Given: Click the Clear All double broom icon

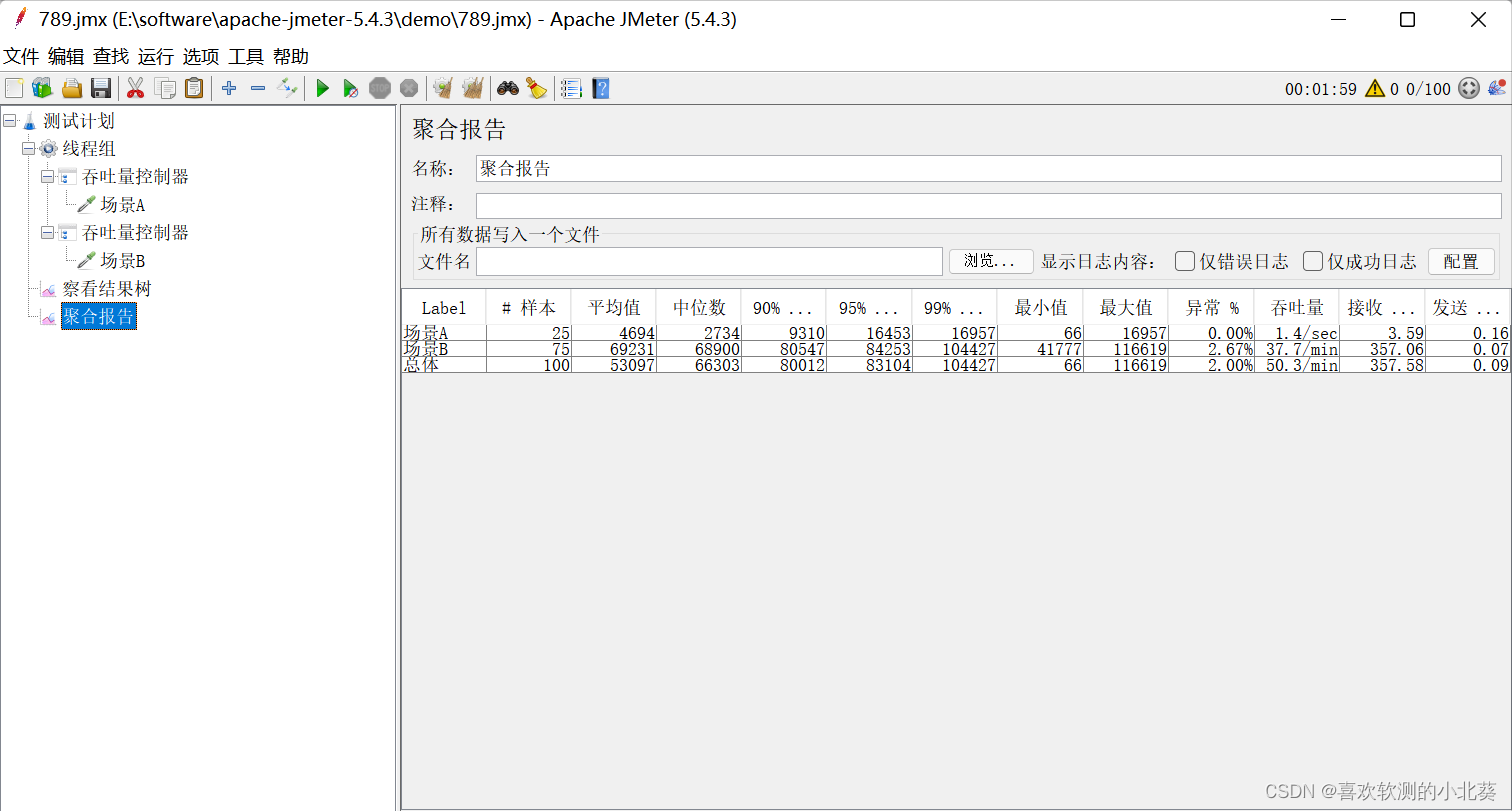Looking at the screenshot, I should [x=472, y=88].
